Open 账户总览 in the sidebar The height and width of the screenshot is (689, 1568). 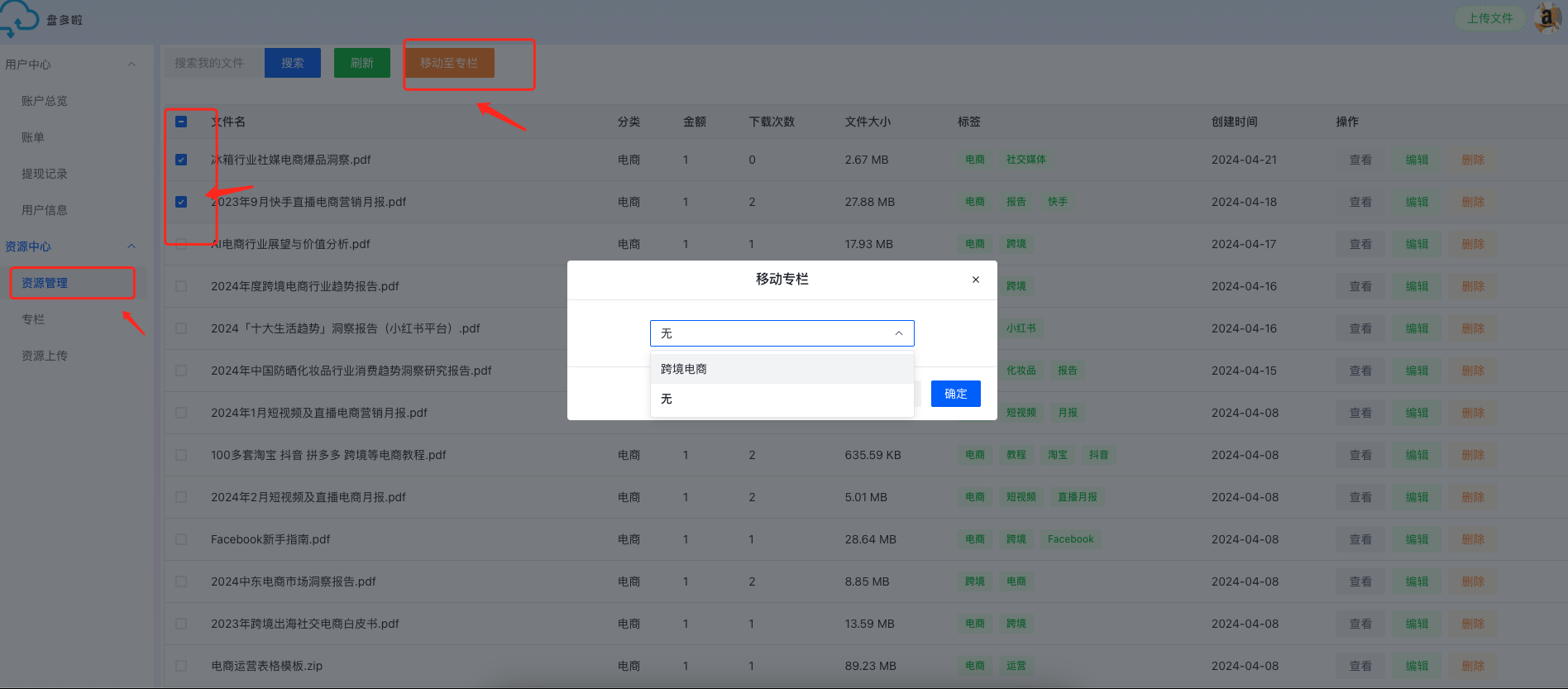(45, 101)
